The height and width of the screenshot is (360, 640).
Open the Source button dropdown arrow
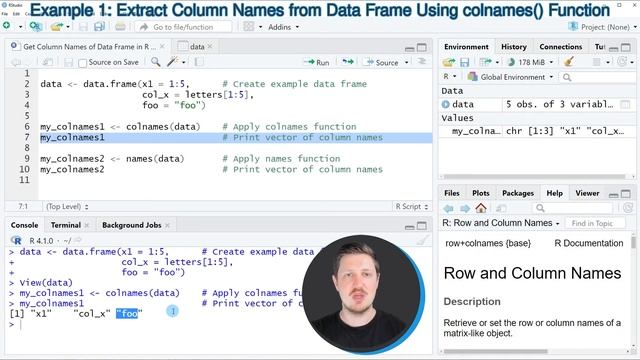[x=407, y=62]
